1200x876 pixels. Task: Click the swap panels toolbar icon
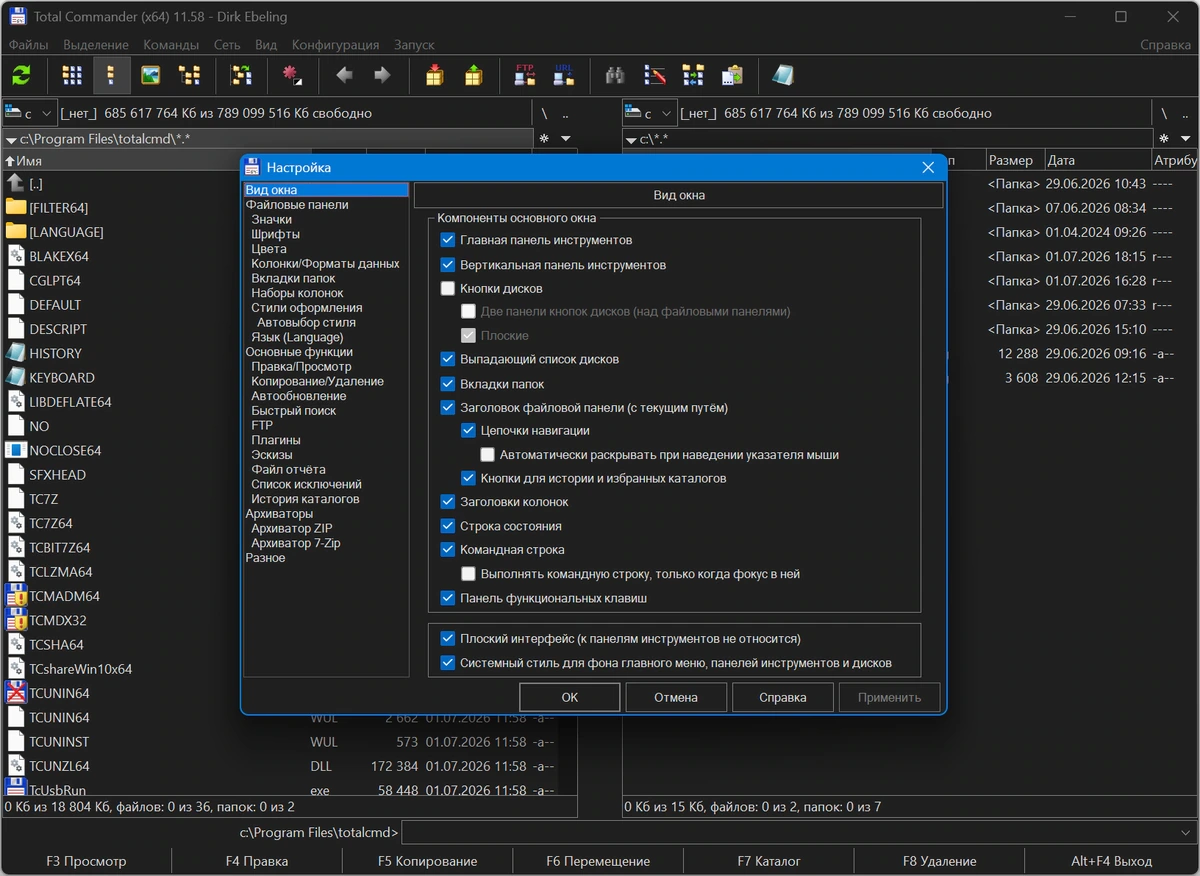pos(241,75)
